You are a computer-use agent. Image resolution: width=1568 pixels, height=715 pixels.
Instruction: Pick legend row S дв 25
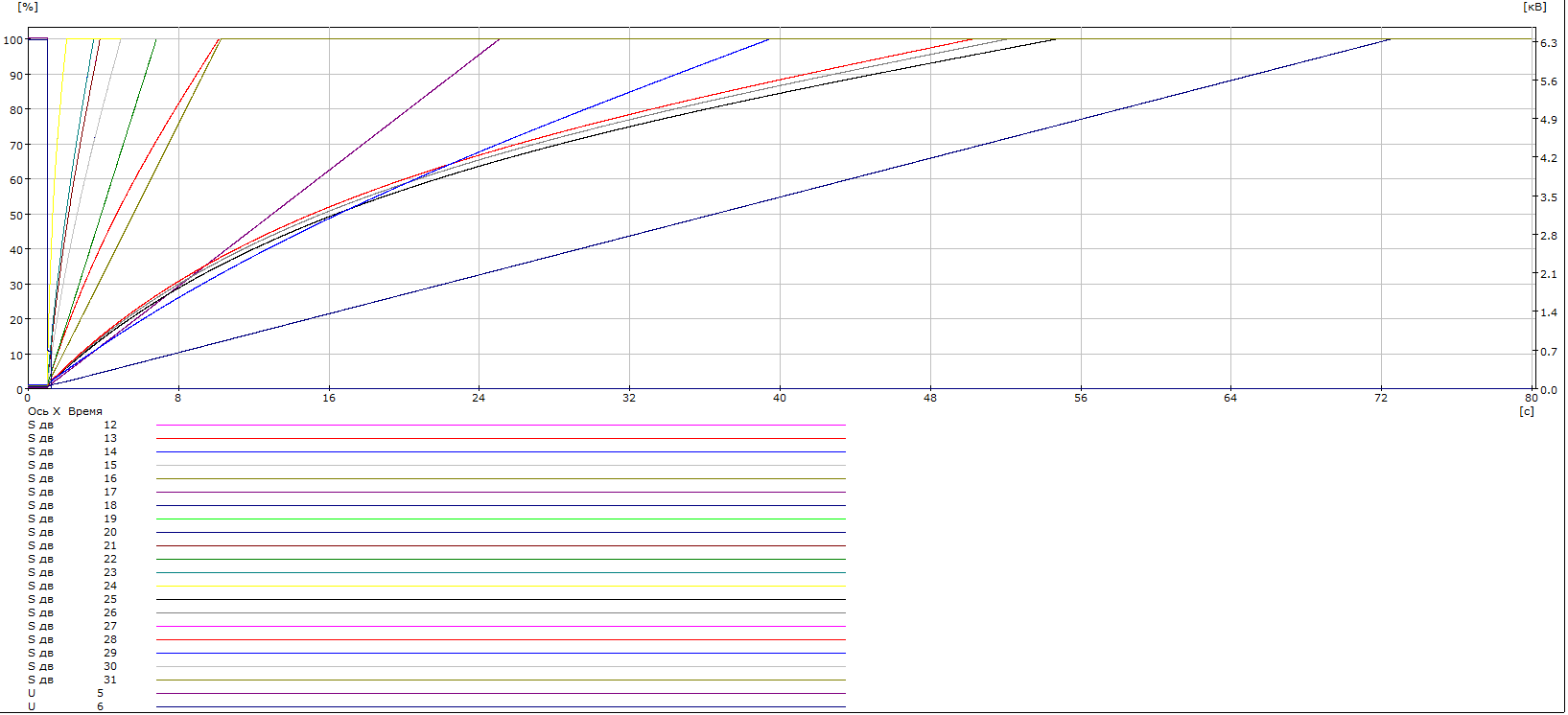72,599
